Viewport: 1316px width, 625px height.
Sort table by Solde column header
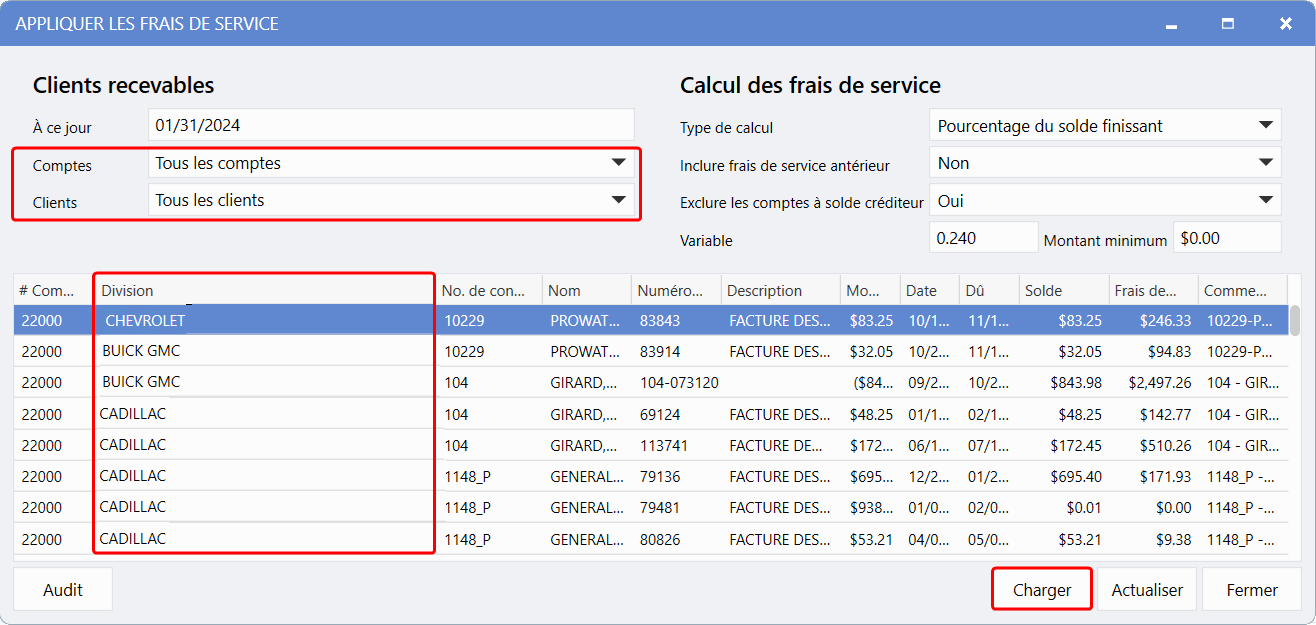1060,291
